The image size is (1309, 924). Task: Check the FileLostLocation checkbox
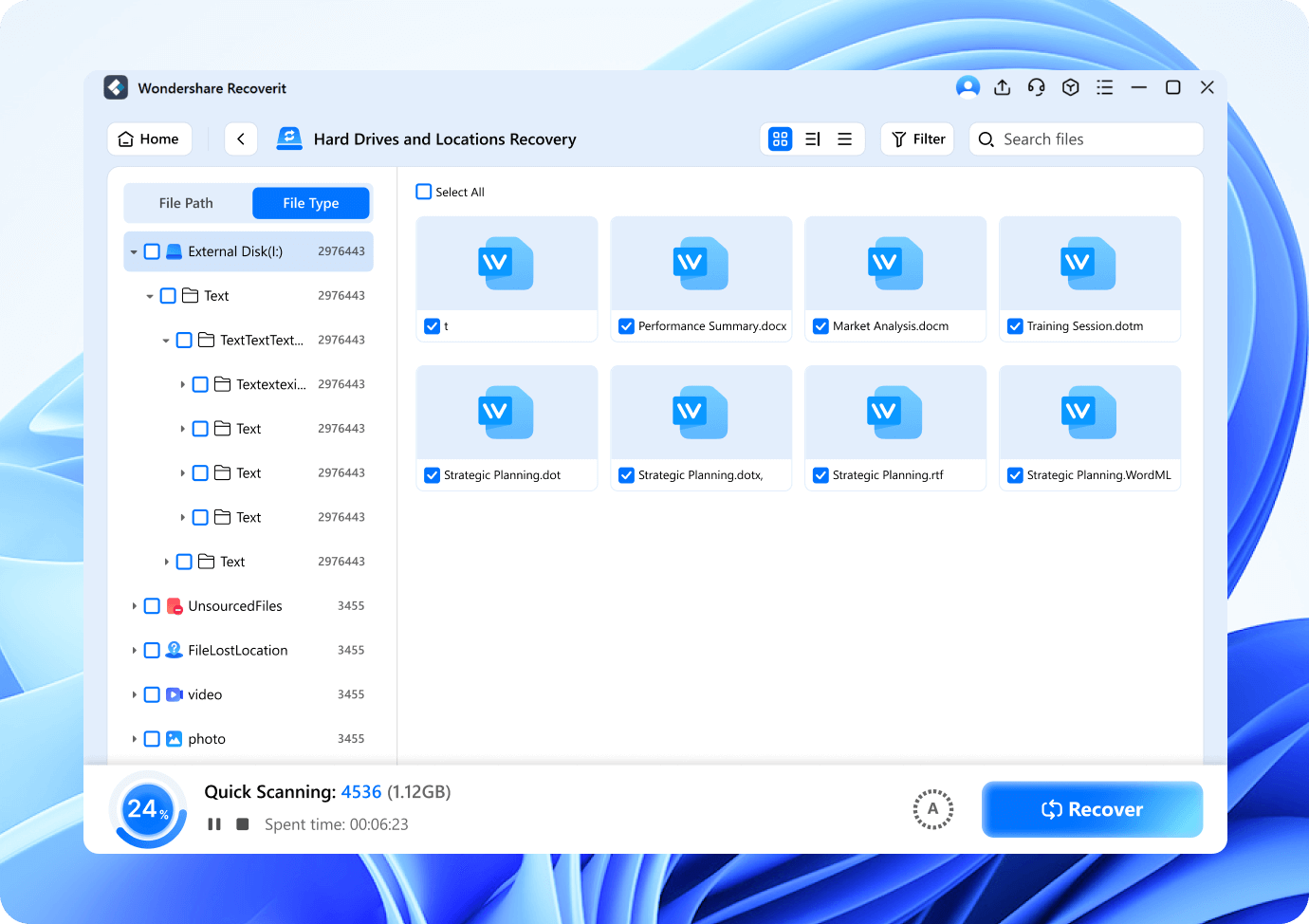tap(152, 650)
